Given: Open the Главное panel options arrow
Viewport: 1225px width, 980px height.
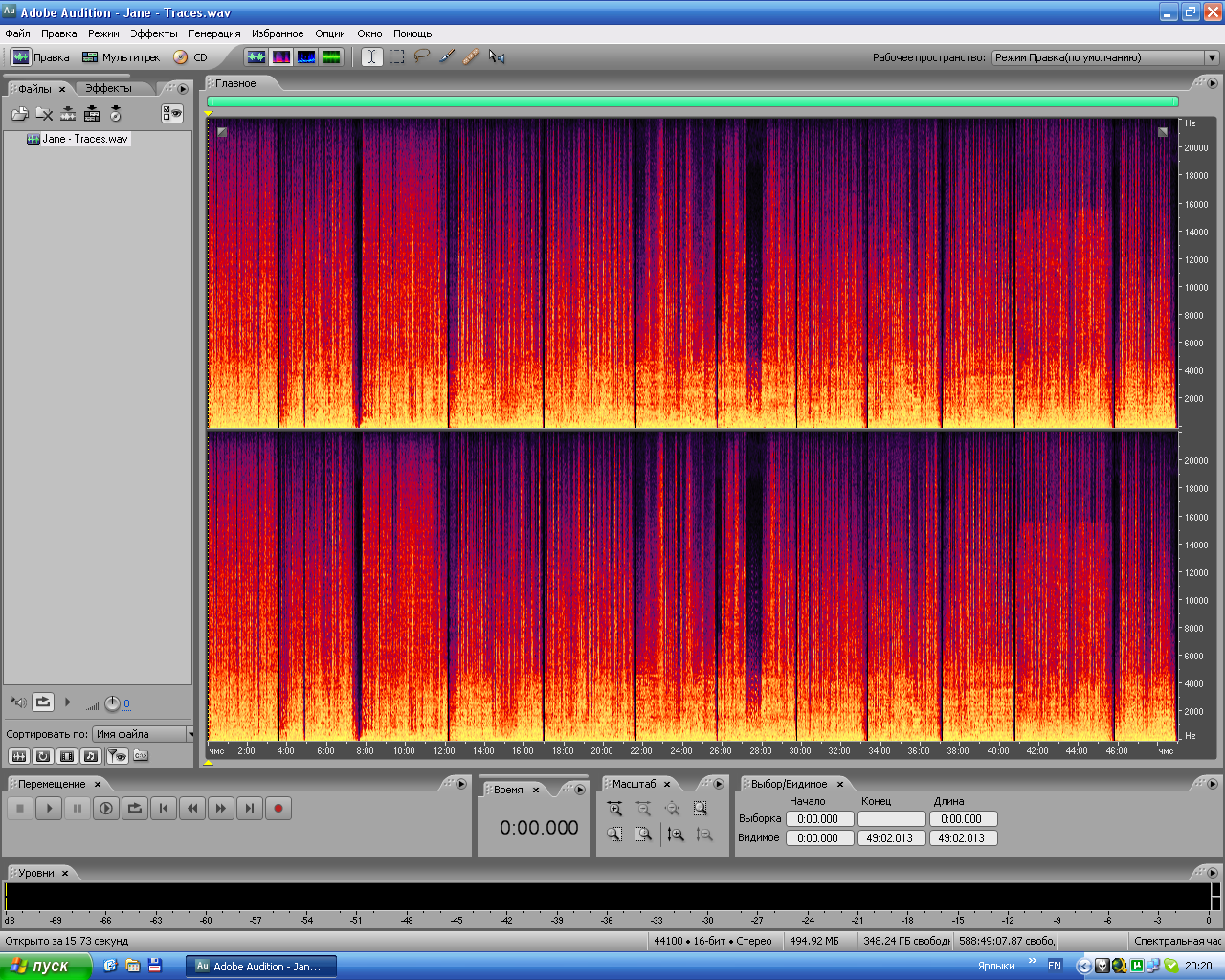Looking at the screenshot, I should point(1212,83).
